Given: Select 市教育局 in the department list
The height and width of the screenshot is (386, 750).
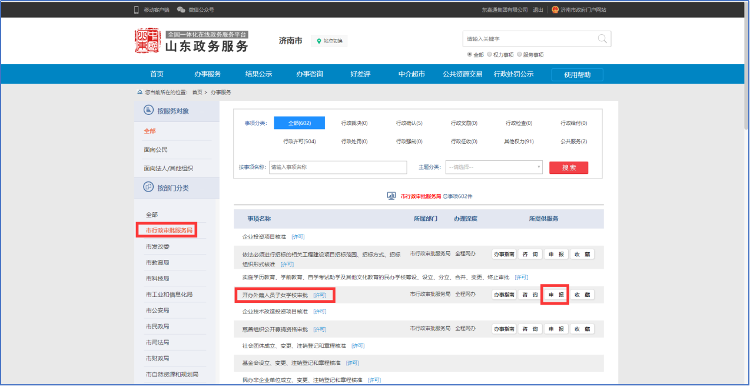Looking at the screenshot, I should click(157, 263).
